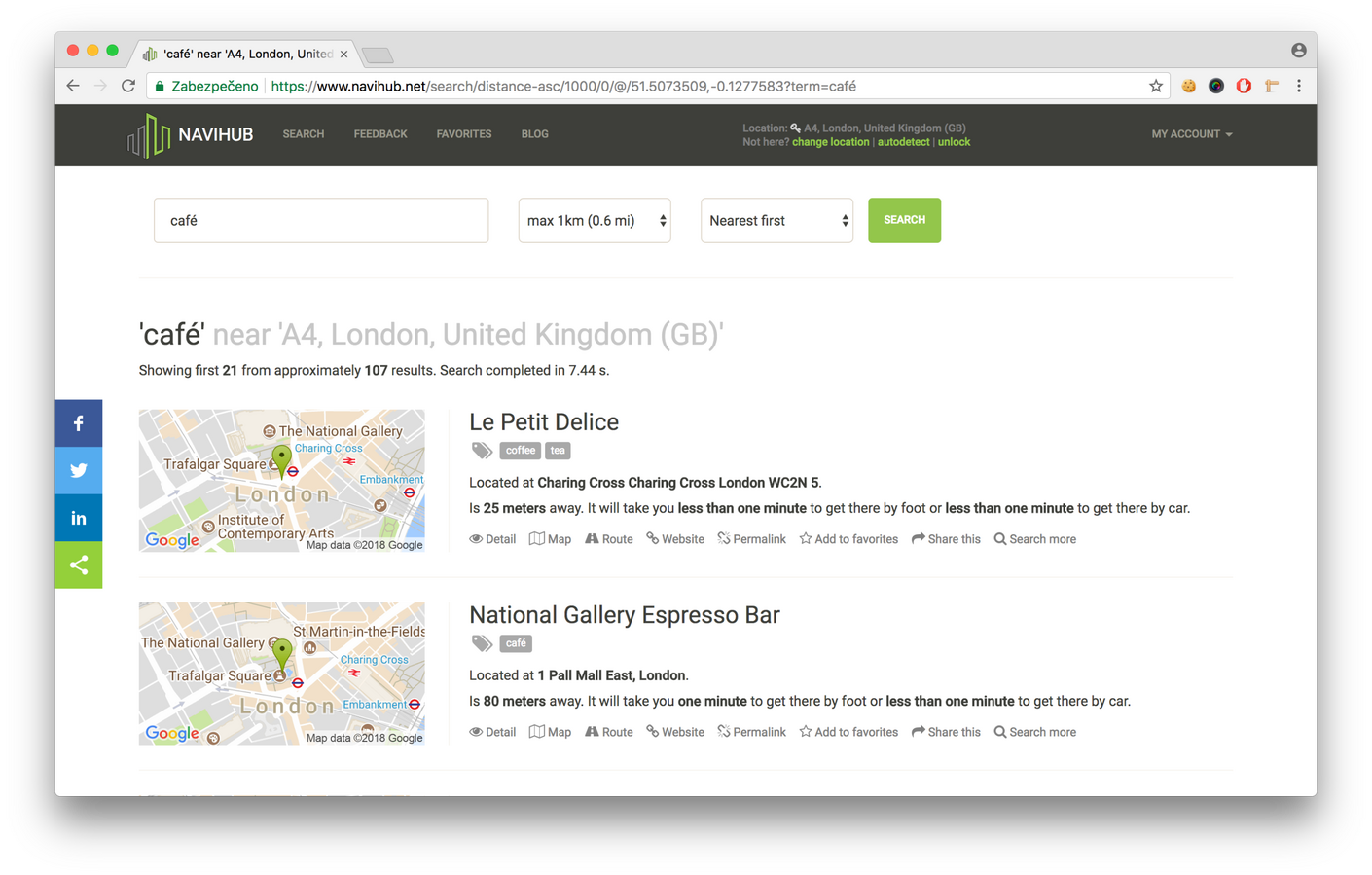This screenshot has height=875, width=1372.
Task: Click the change location link
Action: 830,142
